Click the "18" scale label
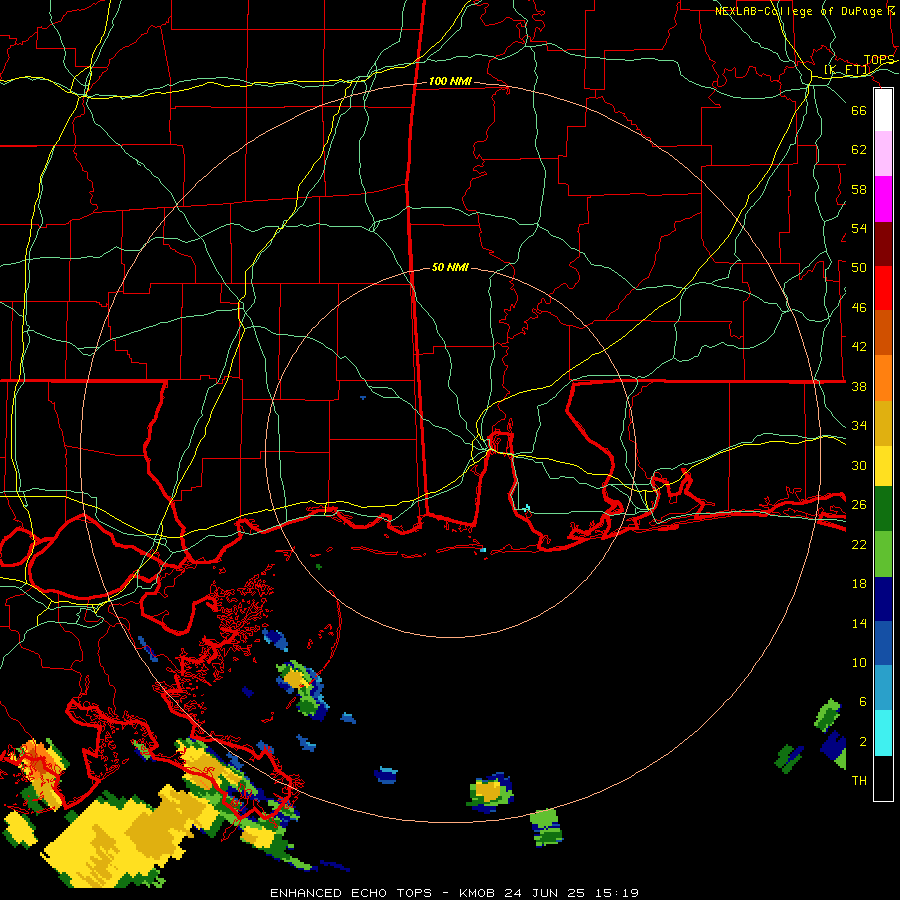The image size is (900, 900). coord(859,584)
